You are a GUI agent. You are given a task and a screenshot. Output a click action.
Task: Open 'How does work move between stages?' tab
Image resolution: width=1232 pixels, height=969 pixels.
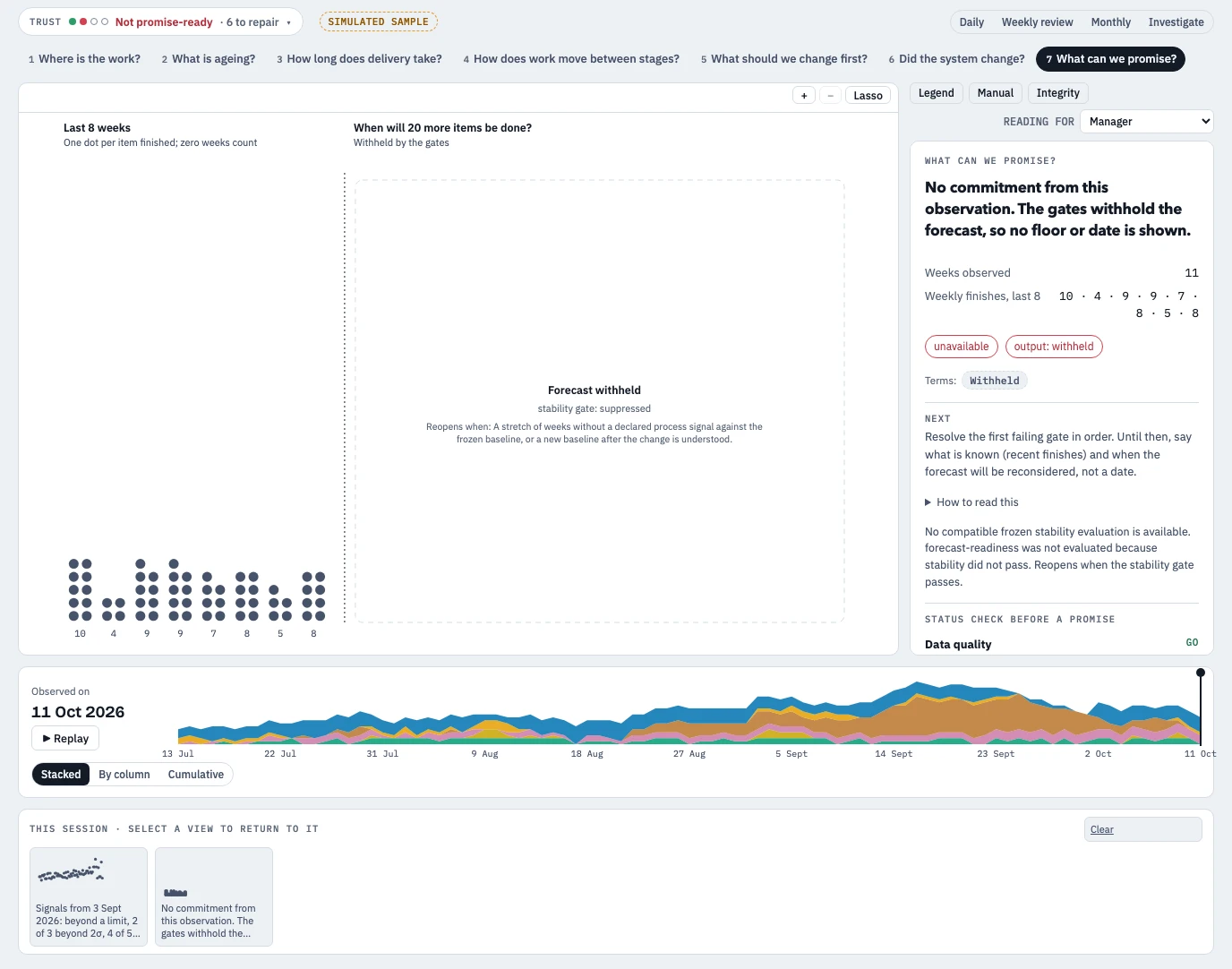tap(571, 59)
